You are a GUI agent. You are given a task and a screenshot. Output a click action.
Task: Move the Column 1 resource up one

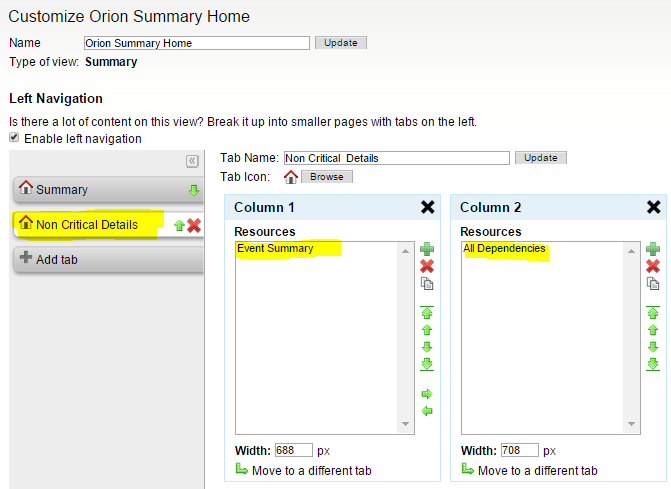[x=427, y=330]
